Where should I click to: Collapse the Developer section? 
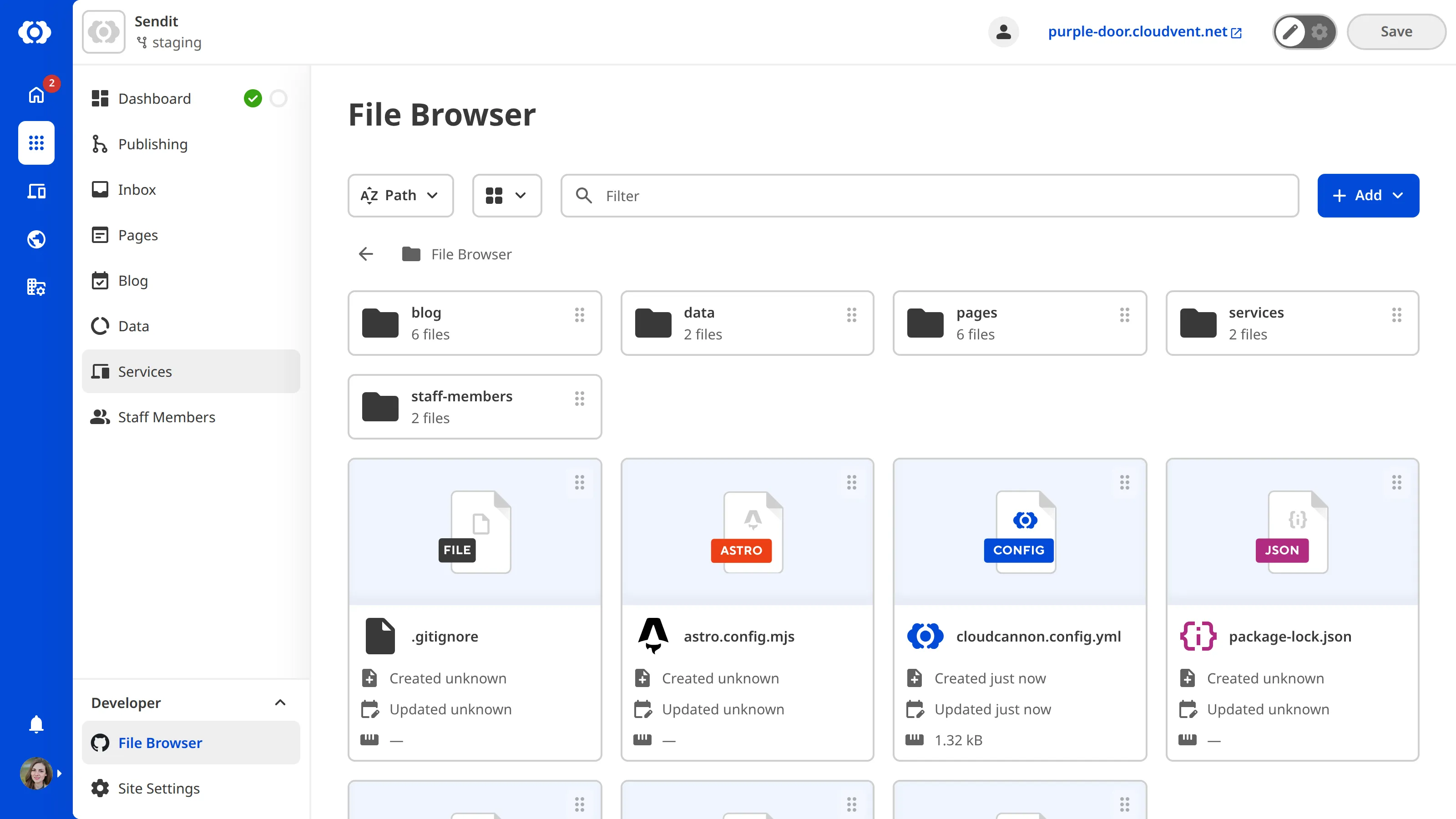[x=280, y=703]
